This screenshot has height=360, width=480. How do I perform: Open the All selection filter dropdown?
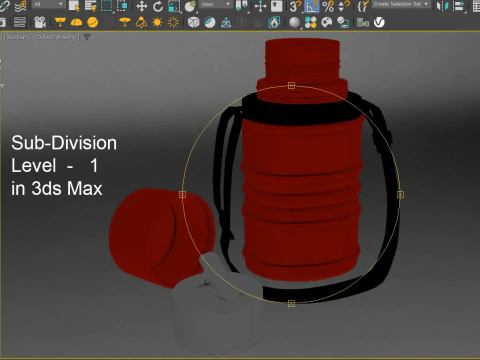48,4
